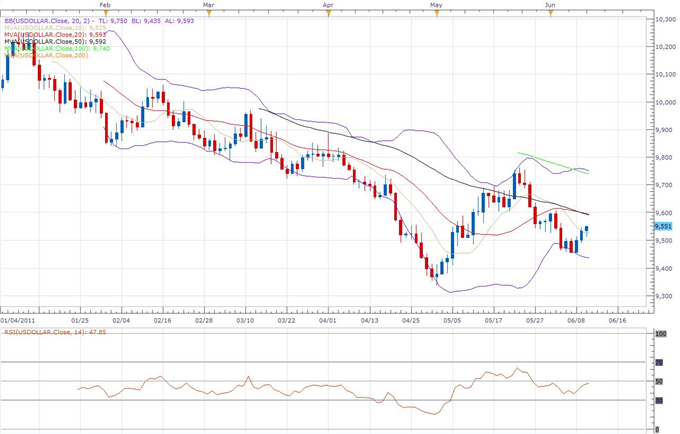
Task: Click the 9,800 price axis label
Action: pos(665,158)
